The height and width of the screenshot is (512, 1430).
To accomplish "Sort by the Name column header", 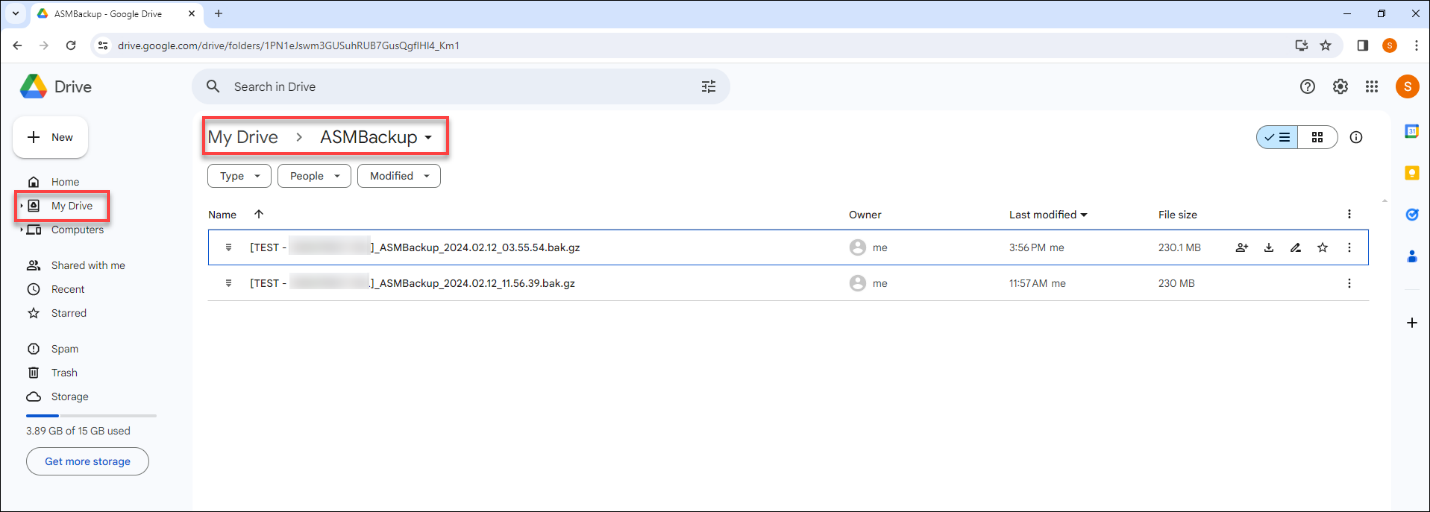I will (x=222, y=214).
